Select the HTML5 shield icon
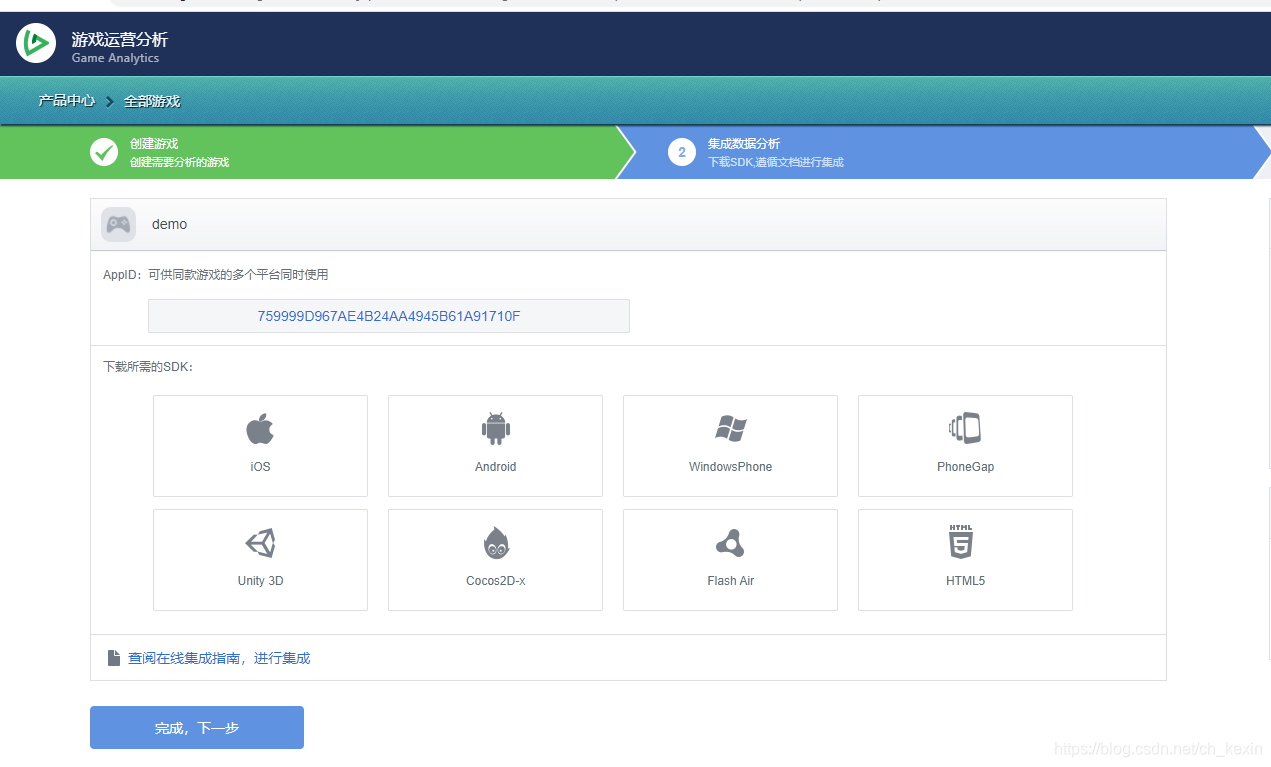This screenshot has width=1271, height=767. point(961,541)
